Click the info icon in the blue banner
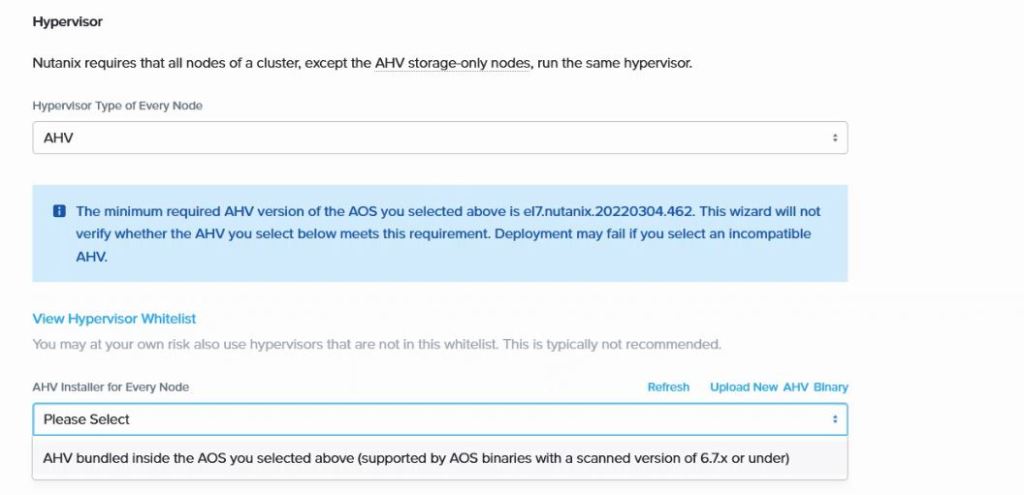Image resolution: width=1024 pixels, height=495 pixels. coord(59,212)
